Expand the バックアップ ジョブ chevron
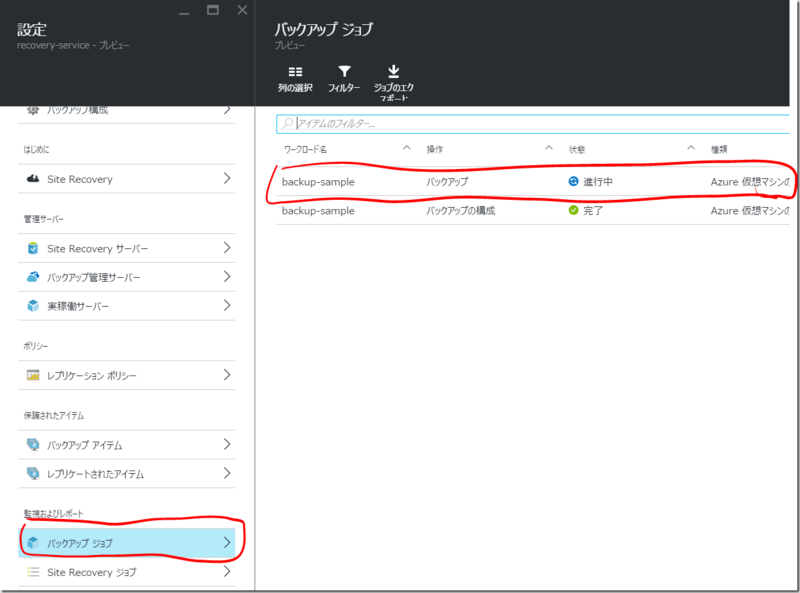Screen dimensions: 800x593 coord(227,542)
